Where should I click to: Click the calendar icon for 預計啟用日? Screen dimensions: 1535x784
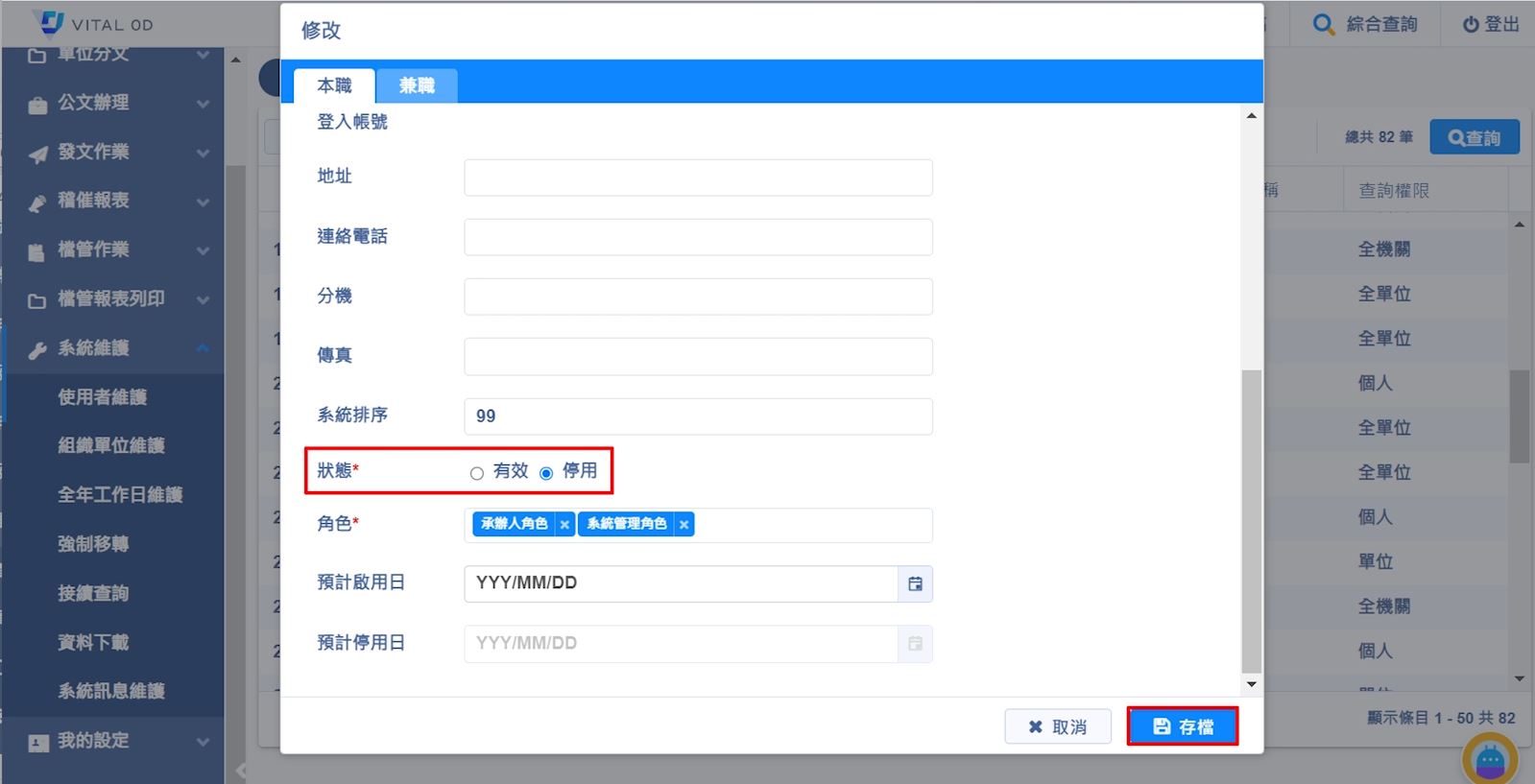point(915,583)
